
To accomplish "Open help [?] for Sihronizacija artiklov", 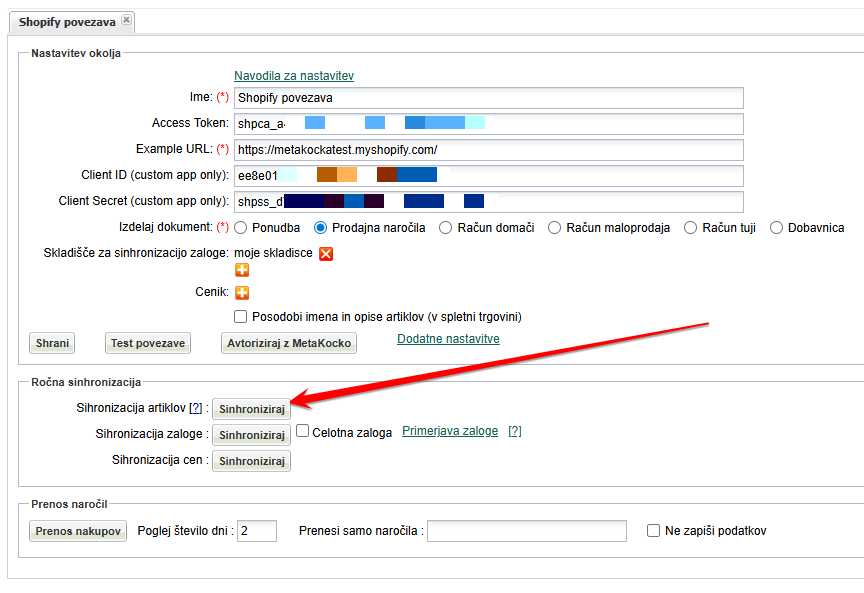I will coord(196,408).
